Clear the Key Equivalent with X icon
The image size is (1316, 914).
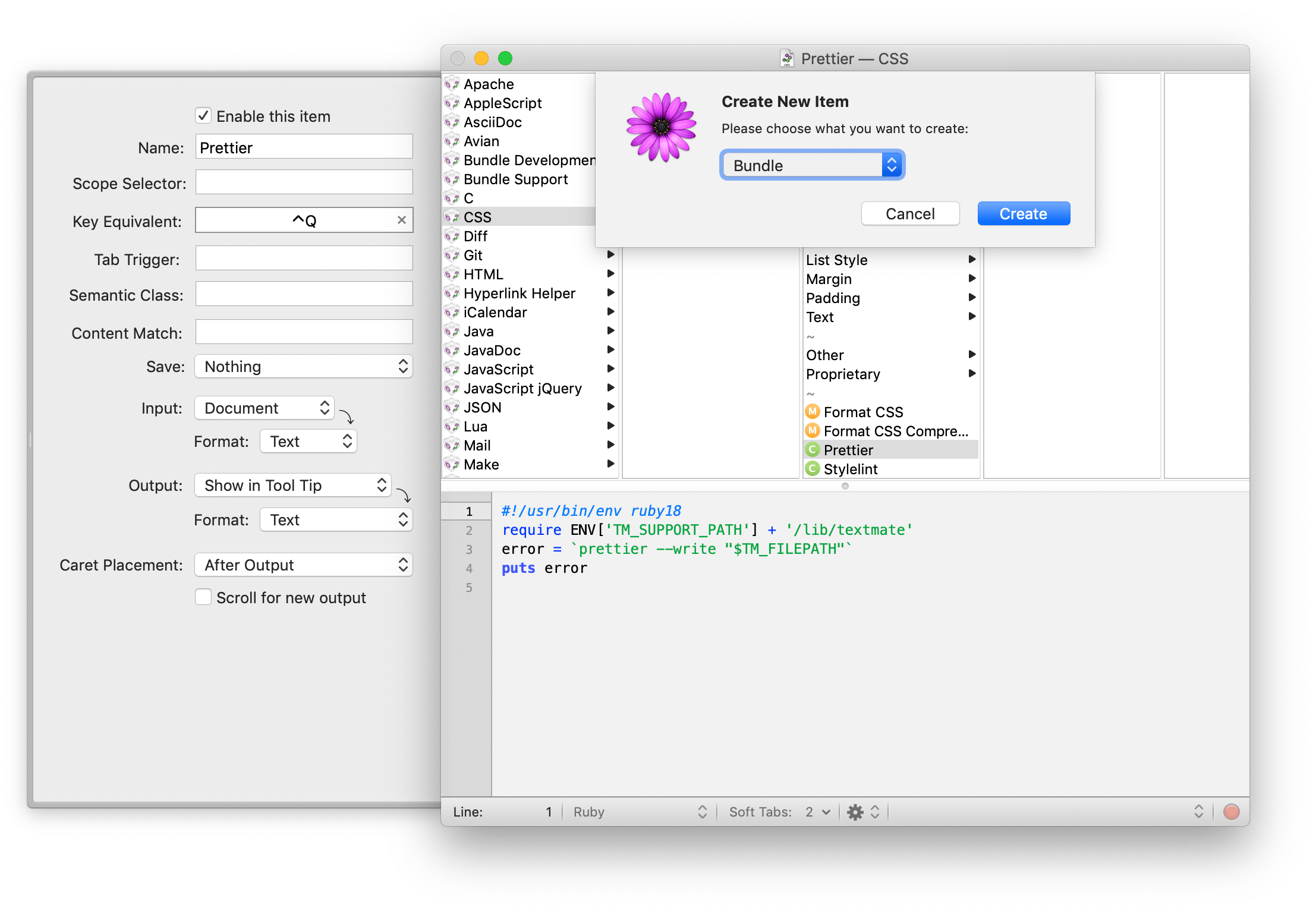click(x=402, y=220)
